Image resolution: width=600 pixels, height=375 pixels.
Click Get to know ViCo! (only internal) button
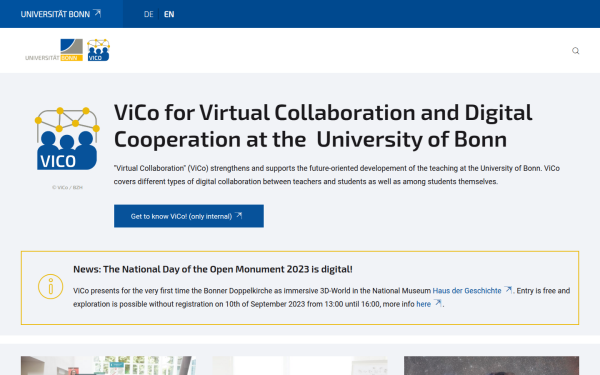click(189, 216)
